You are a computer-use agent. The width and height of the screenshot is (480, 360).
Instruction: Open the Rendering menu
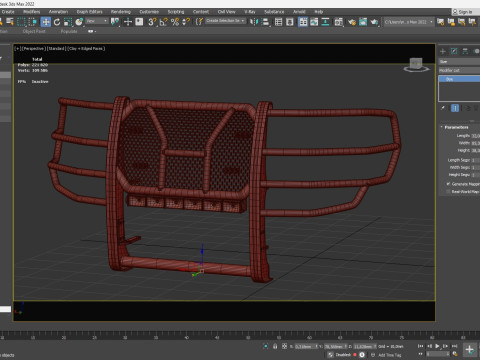click(121, 12)
